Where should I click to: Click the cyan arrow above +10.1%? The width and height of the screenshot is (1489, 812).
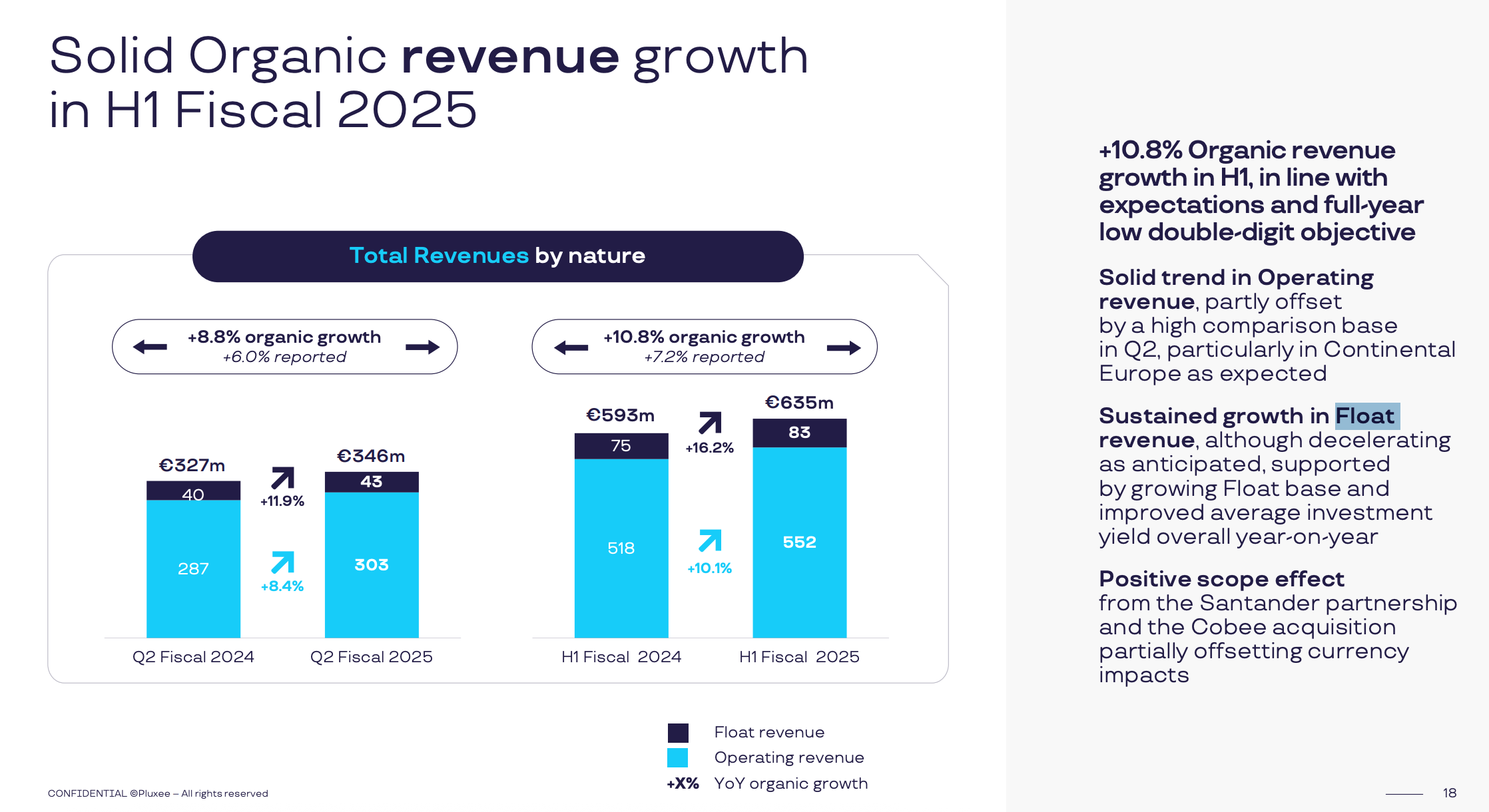710,540
